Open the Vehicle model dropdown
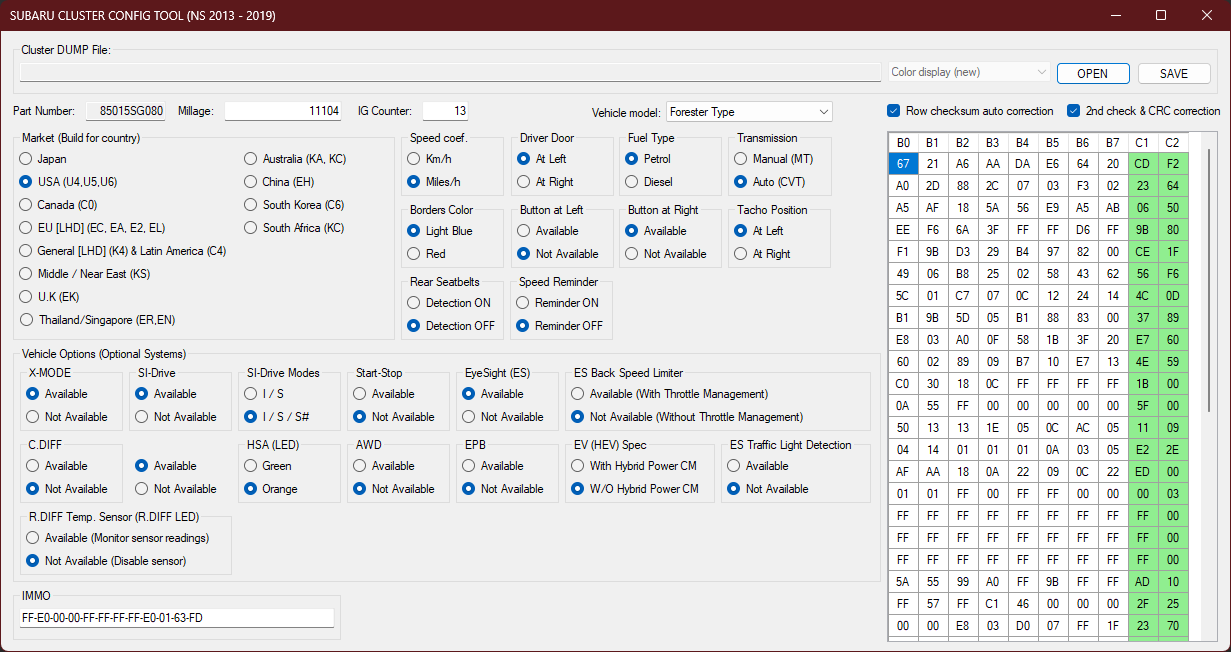 point(748,112)
